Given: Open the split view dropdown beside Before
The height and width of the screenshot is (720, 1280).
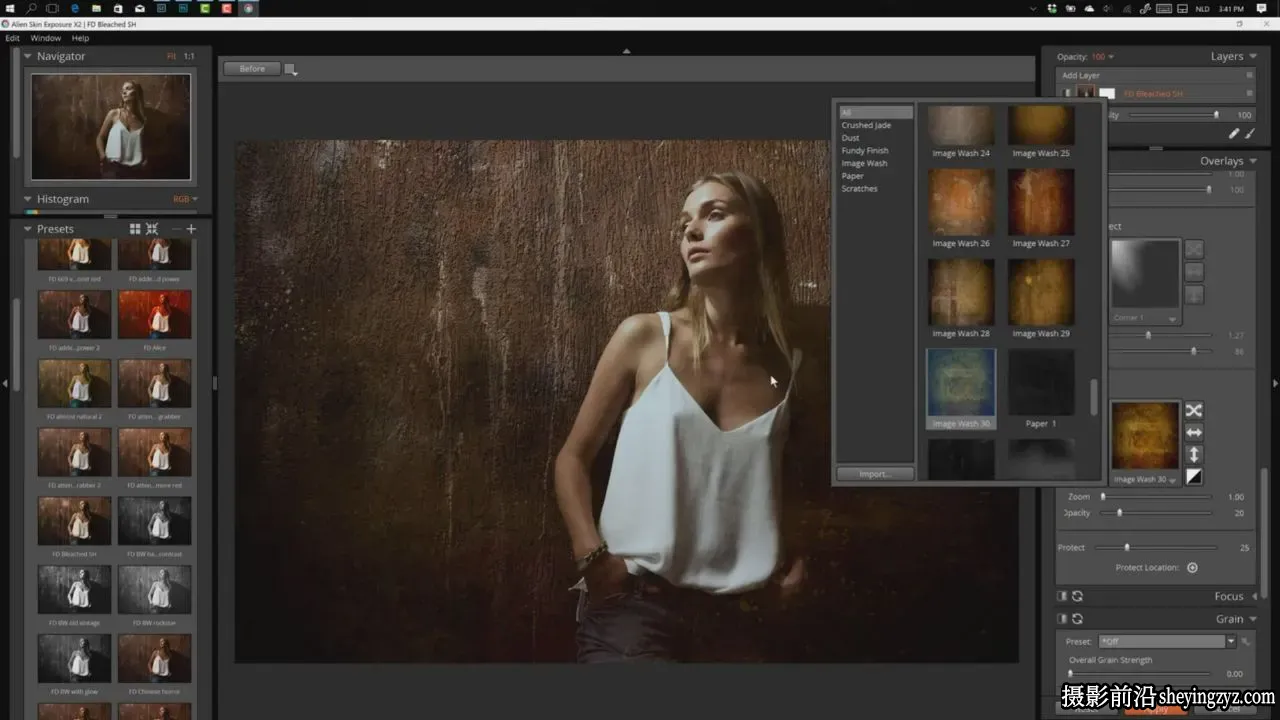Looking at the screenshot, I should (x=291, y=70).
